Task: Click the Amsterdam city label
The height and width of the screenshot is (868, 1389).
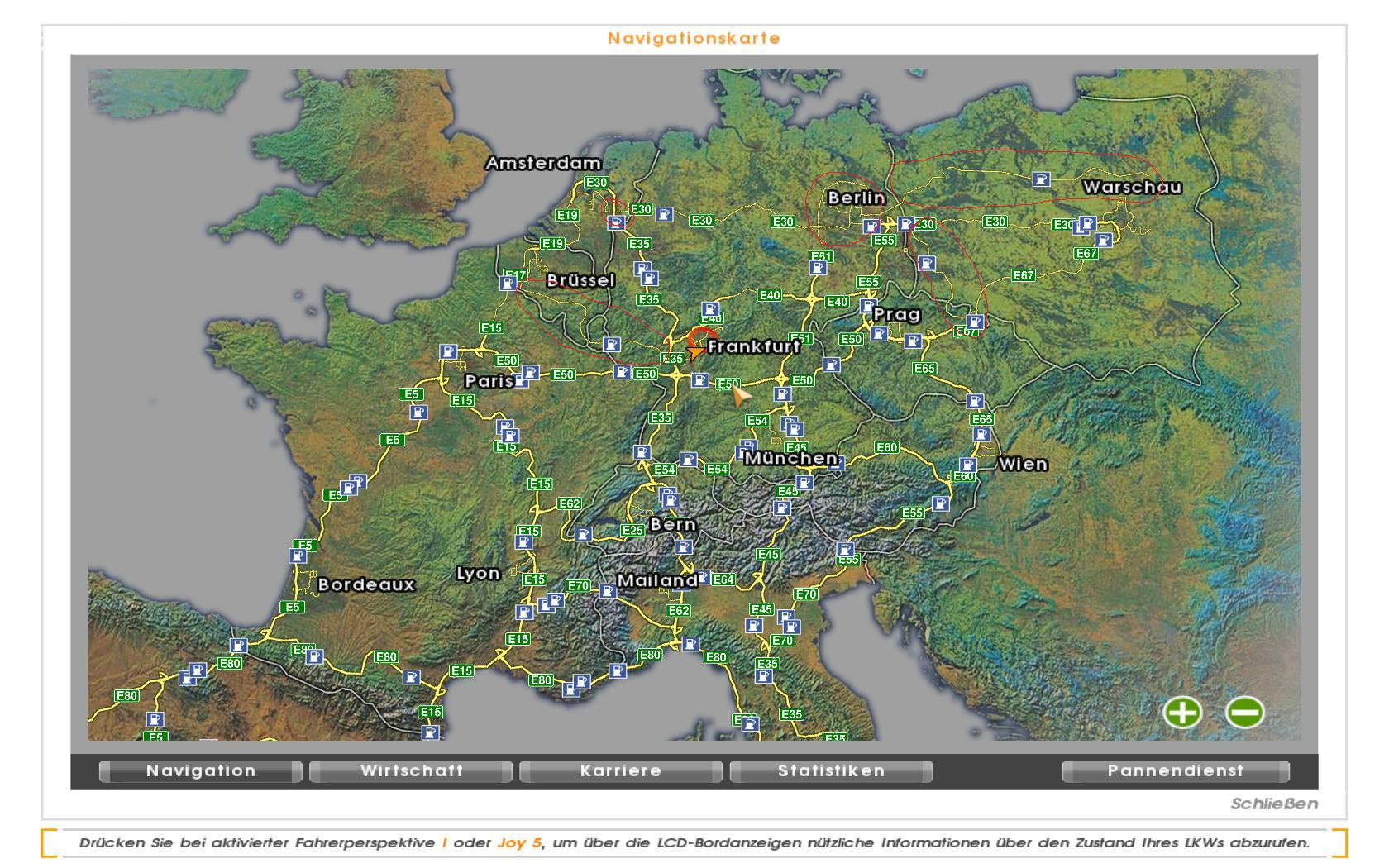Action: pyautogui.click(x=543, y=163)
